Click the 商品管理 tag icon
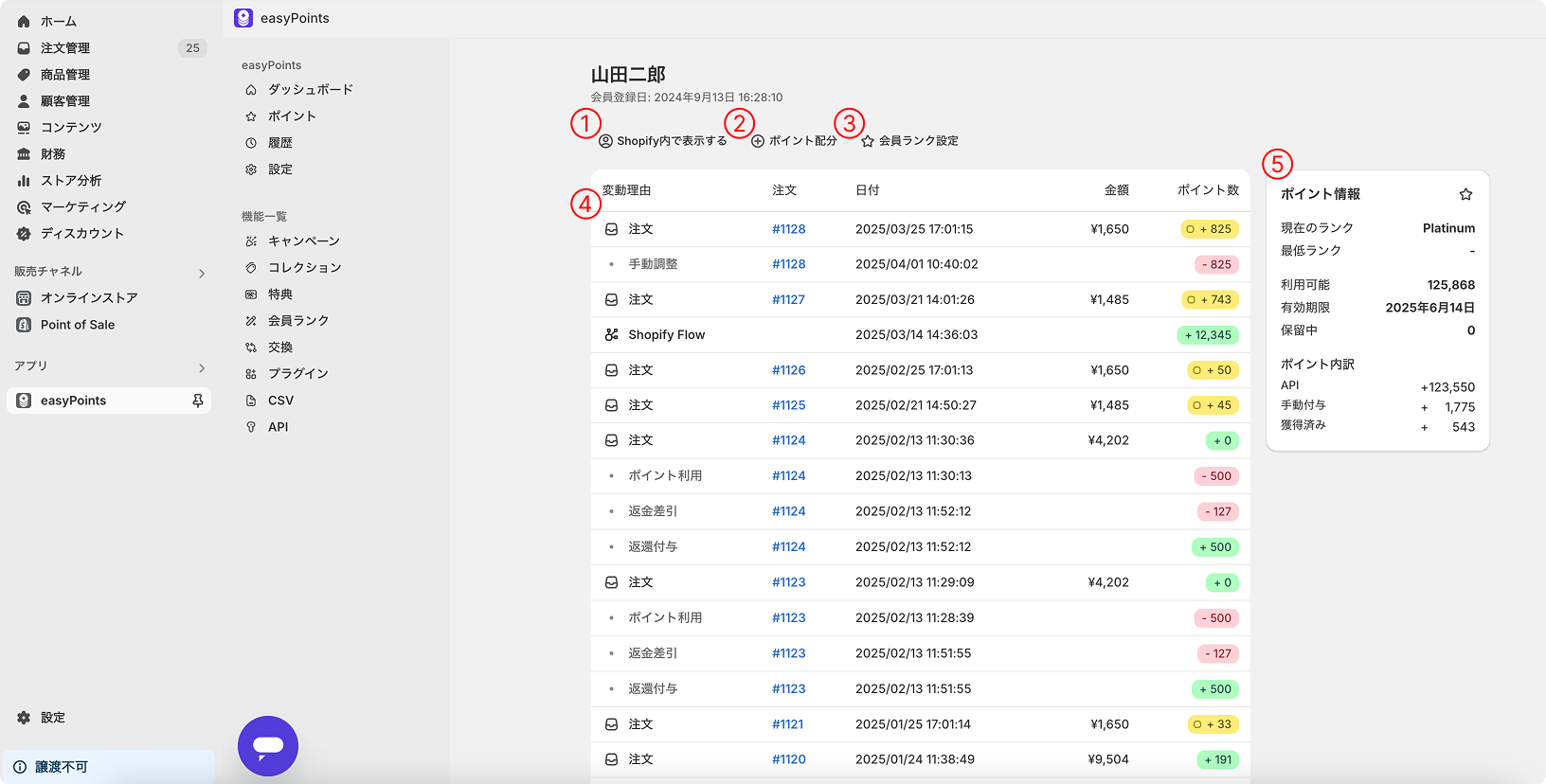Image resolution: width=1546 pixels, height=784 pixels. [24, 74]
